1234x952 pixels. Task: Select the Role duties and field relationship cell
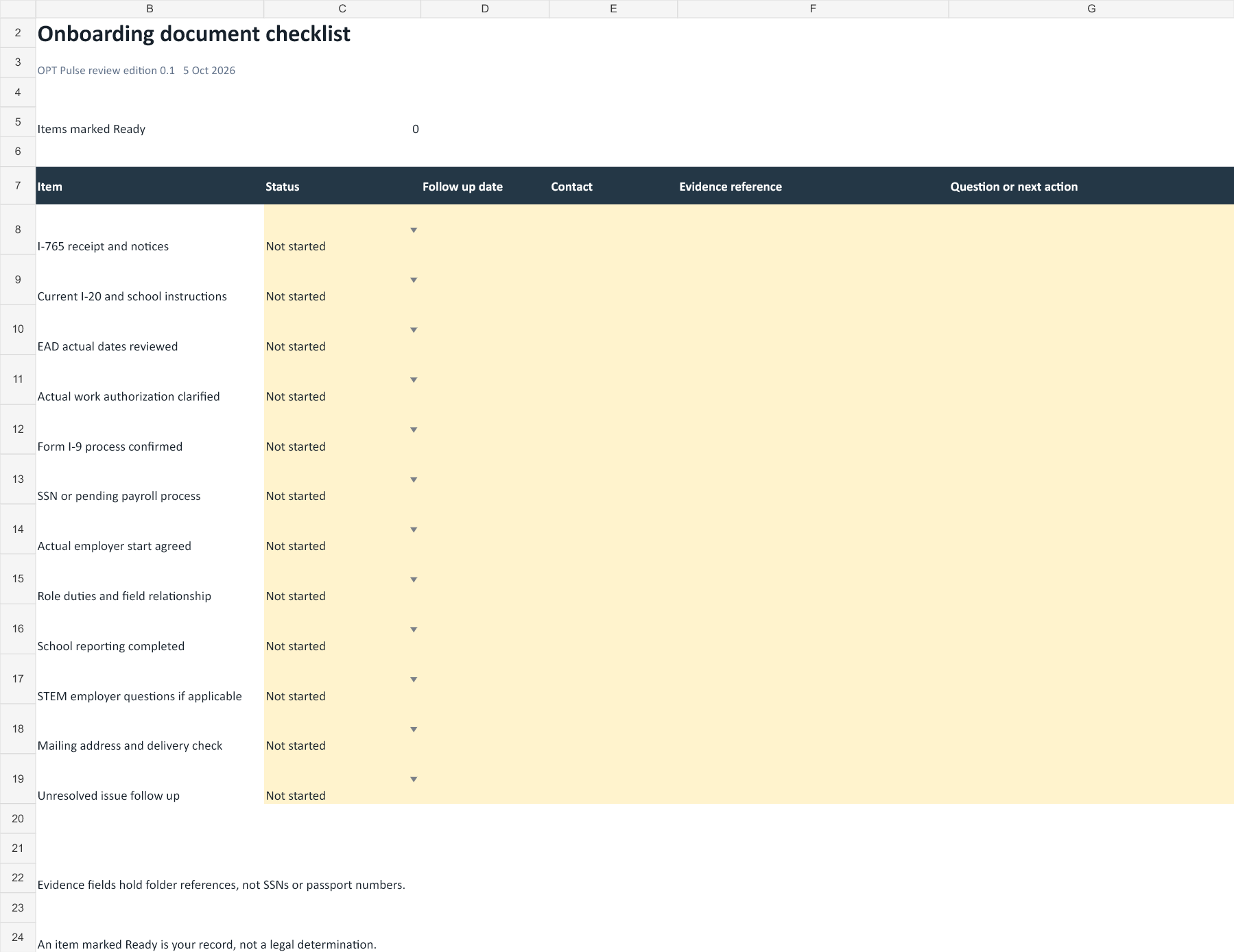(x=150, y=580)
